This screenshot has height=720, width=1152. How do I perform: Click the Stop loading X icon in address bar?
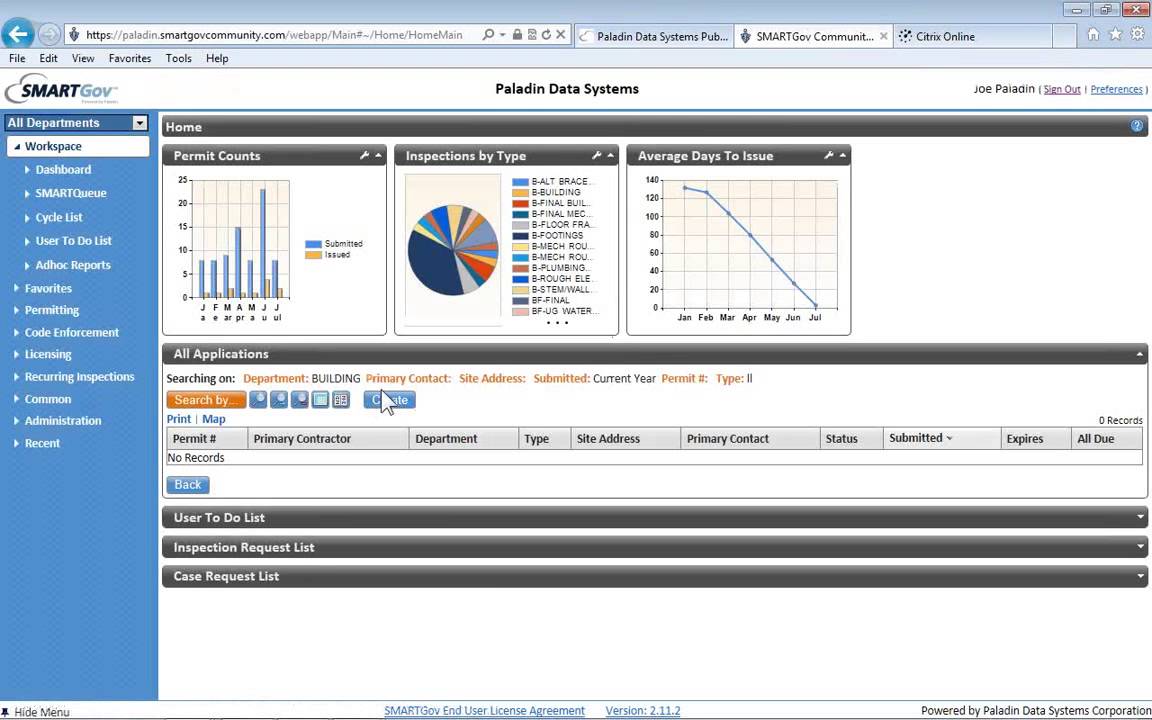[561, 35]
